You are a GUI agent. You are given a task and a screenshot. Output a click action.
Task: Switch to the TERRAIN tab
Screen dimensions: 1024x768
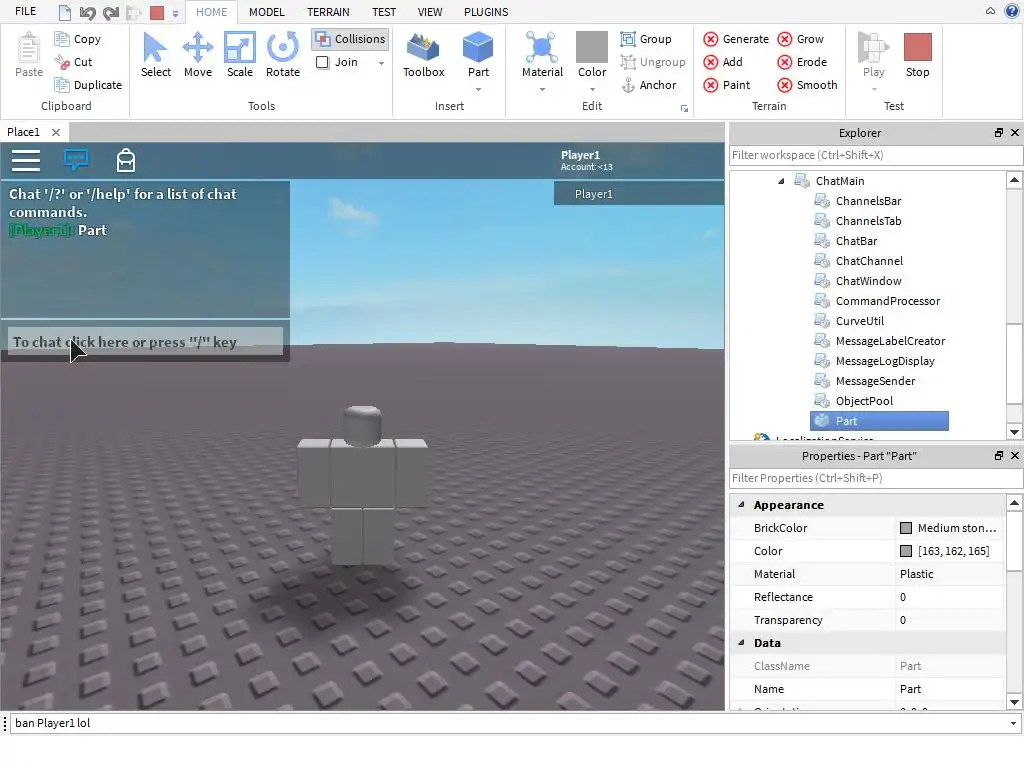(x=328, y=12)
